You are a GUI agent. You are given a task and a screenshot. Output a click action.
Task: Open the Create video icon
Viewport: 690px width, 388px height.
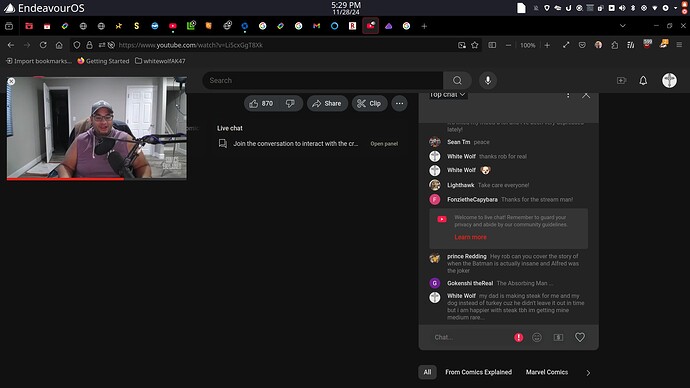click(621, 81)
